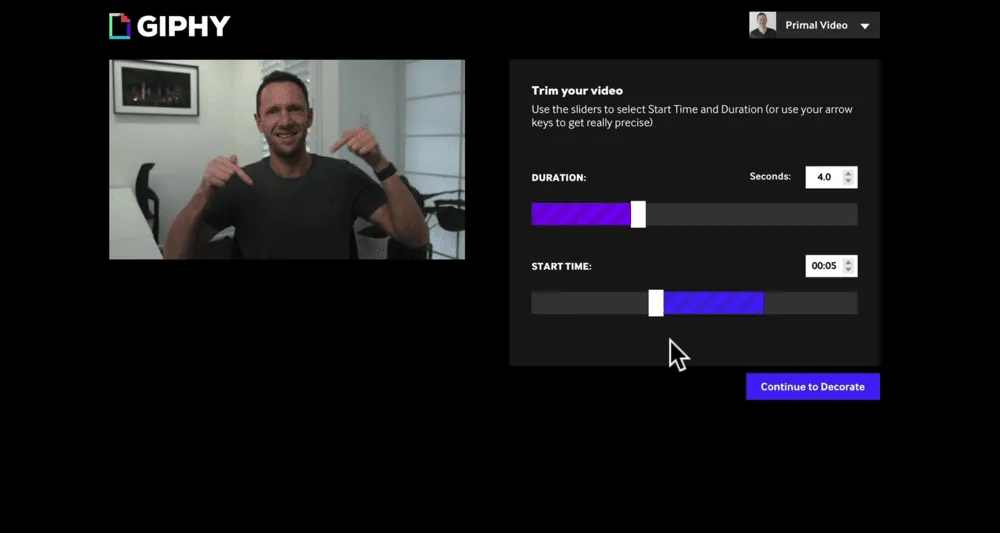Decrease Start Time with the down arrow
1000x533 pixels.
[848, 270]
